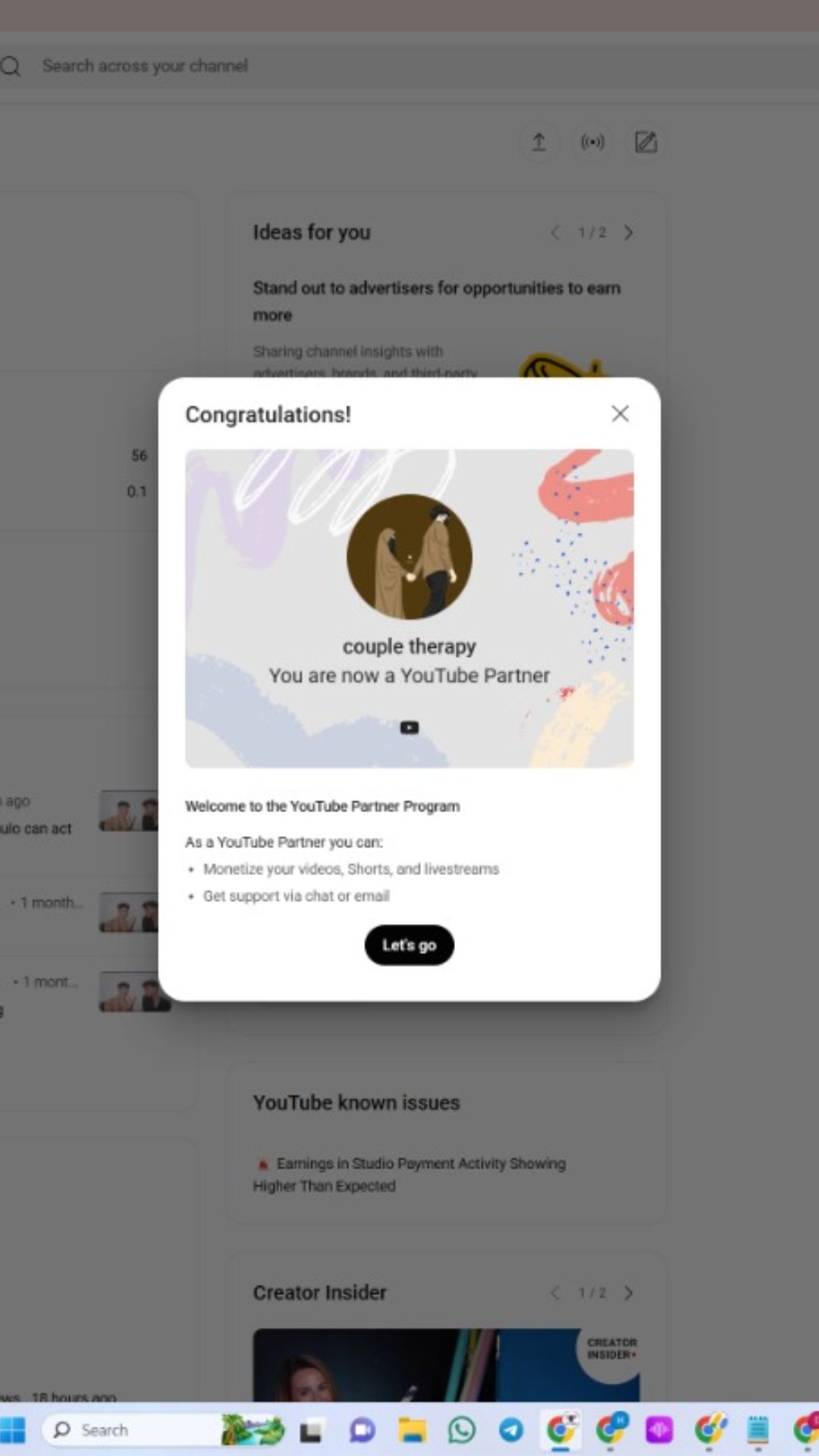
Task: Show previous Ideas for you card
Action: click(555, 232)
